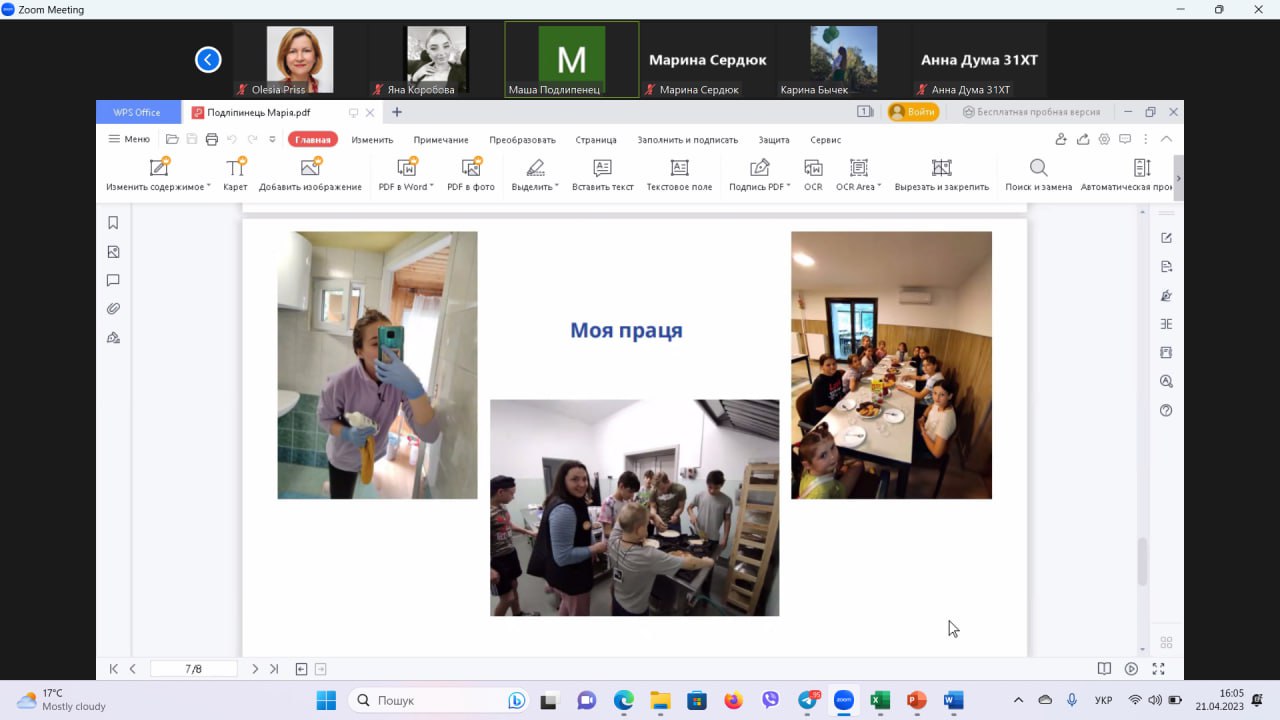Image resolution: width=1280 pixels, height=720 pixels.
Task: Click the Zoom participants back arrow button
Action: tap(208, 60)
